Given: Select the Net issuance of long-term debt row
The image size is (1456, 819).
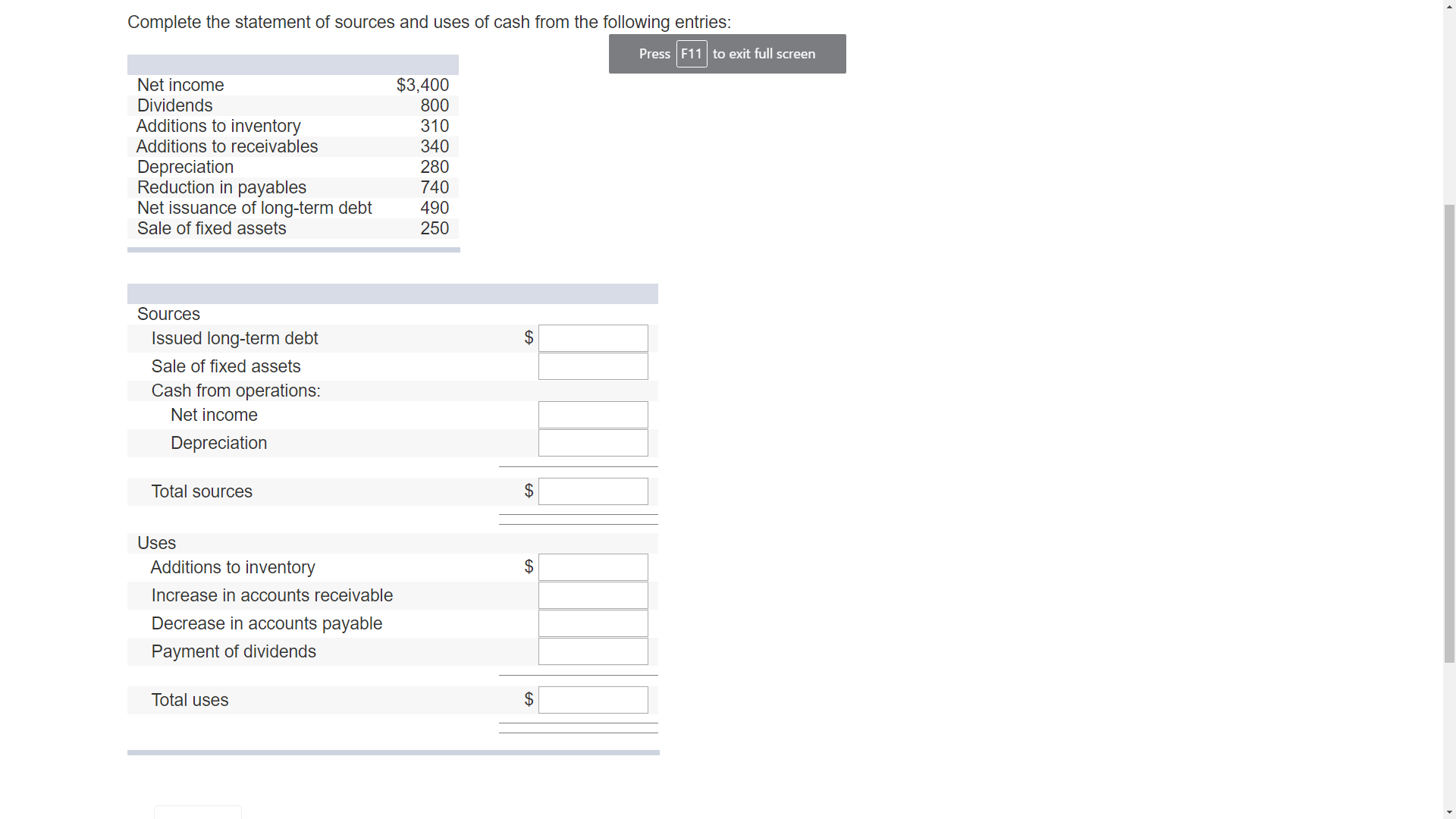Looking at the screenshot, I should [254, 208].
